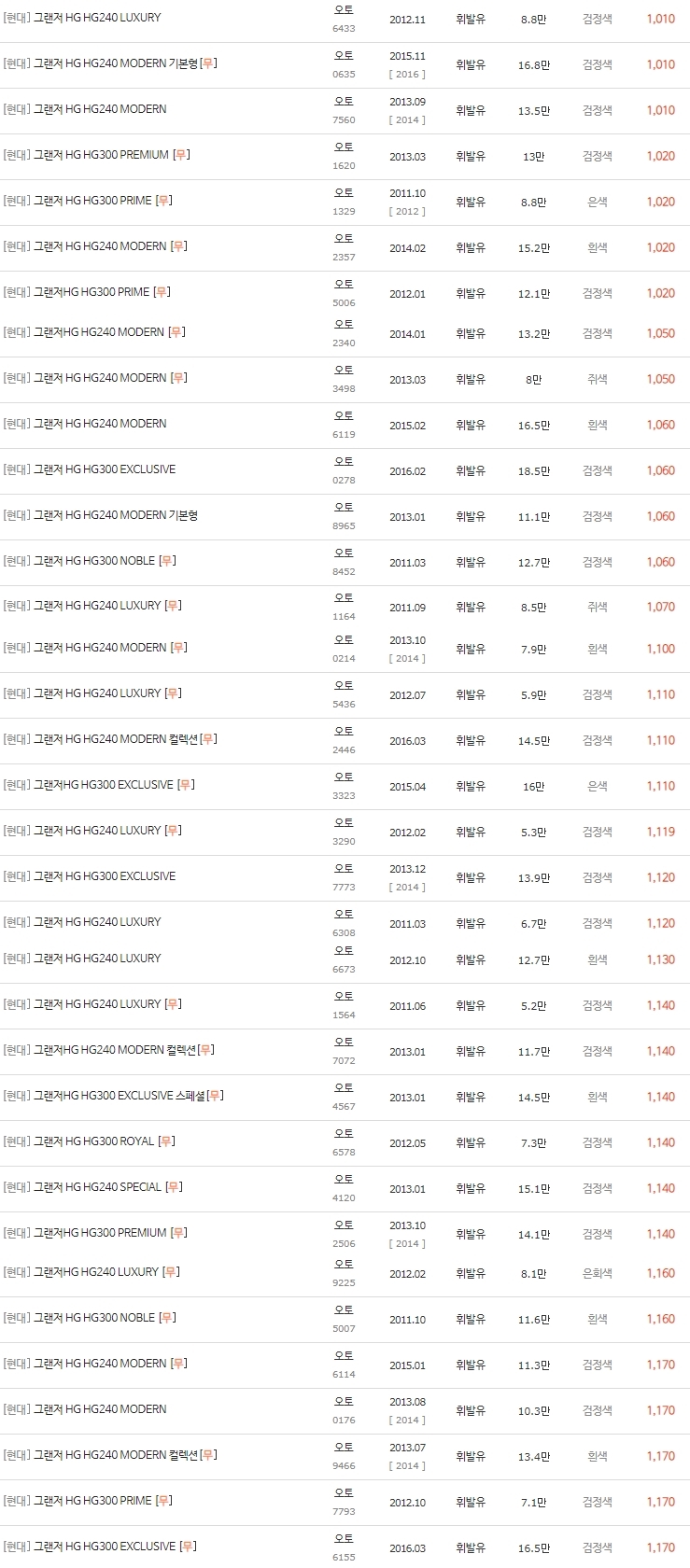Click the 무 badge on EXCLUSIVE 스페셜 plate 4567
Viewport: 690px width, 1568px height.
[x=215, y=1096]
